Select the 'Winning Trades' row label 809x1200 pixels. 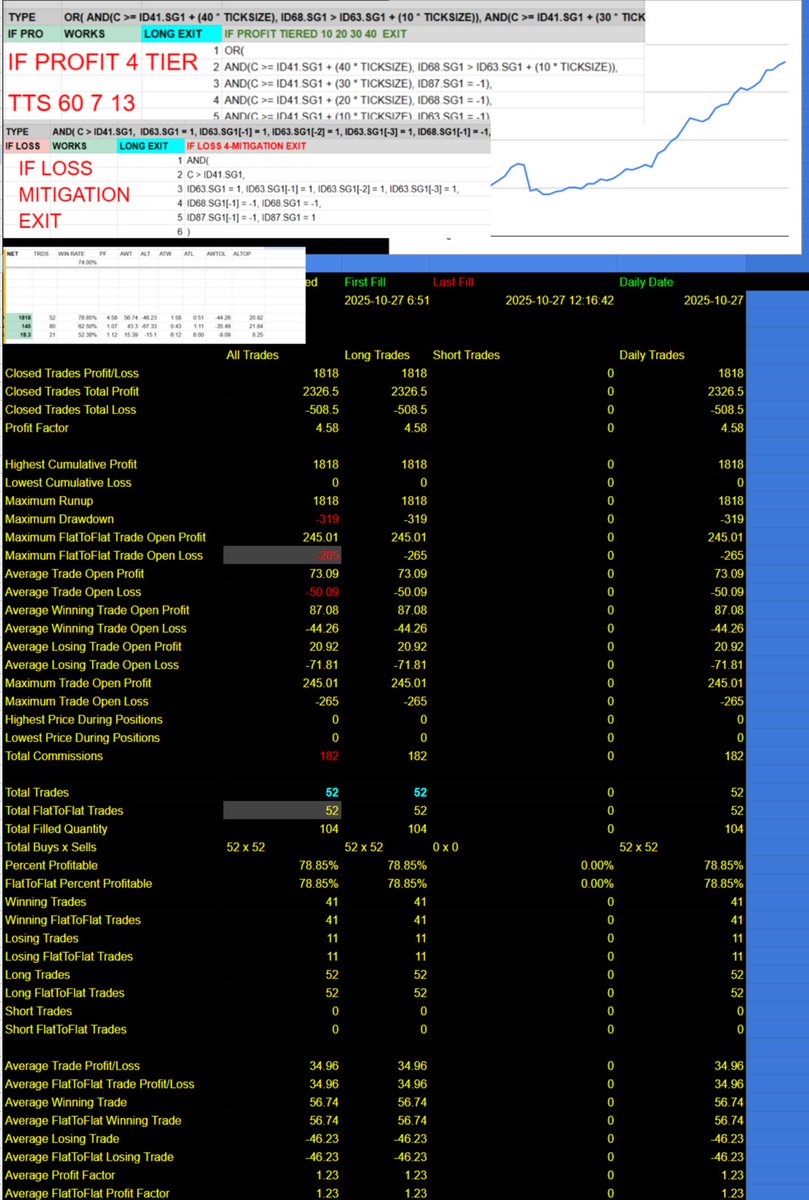click(x=44, y=901)
